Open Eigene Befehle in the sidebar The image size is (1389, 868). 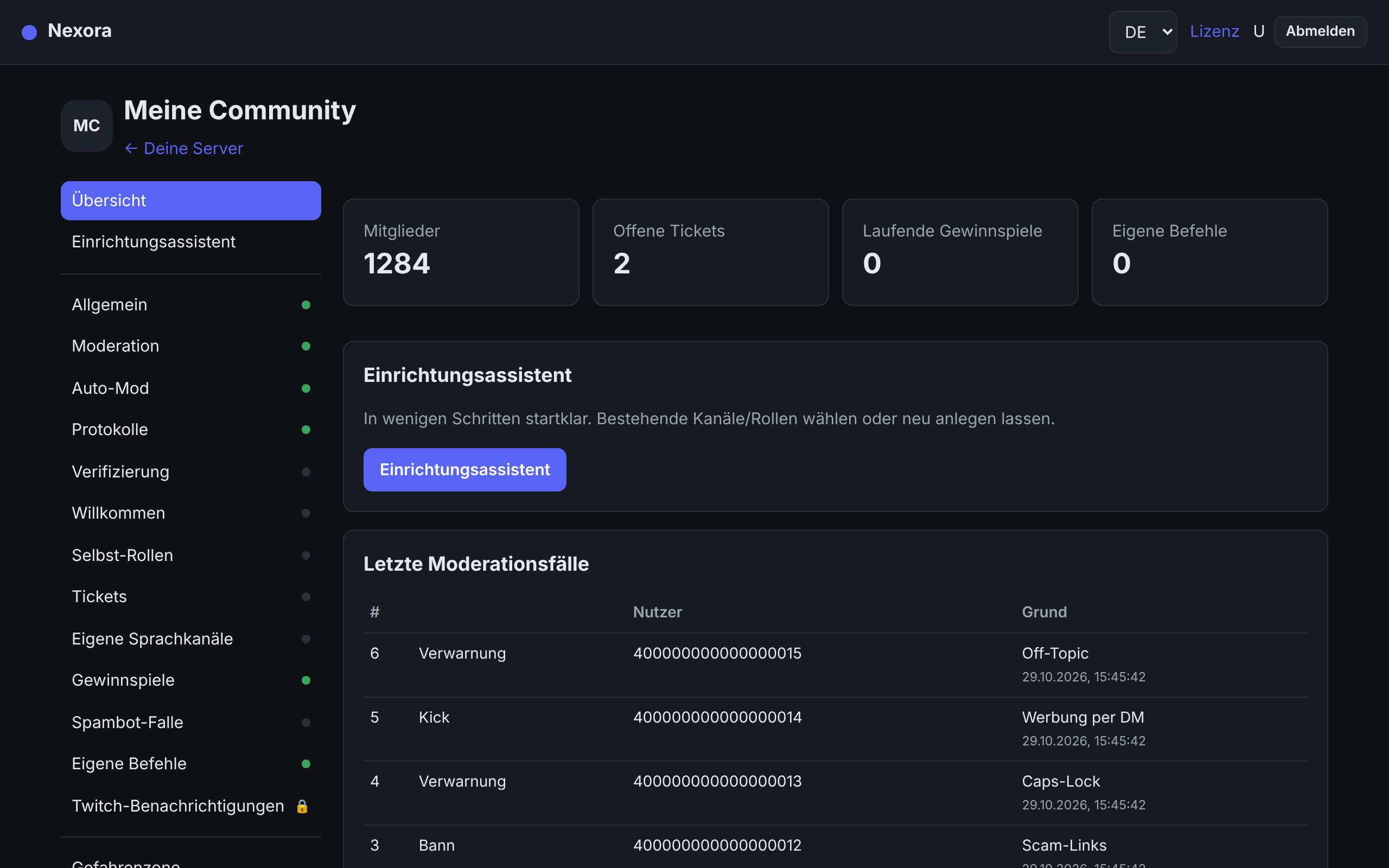(190, 764)
